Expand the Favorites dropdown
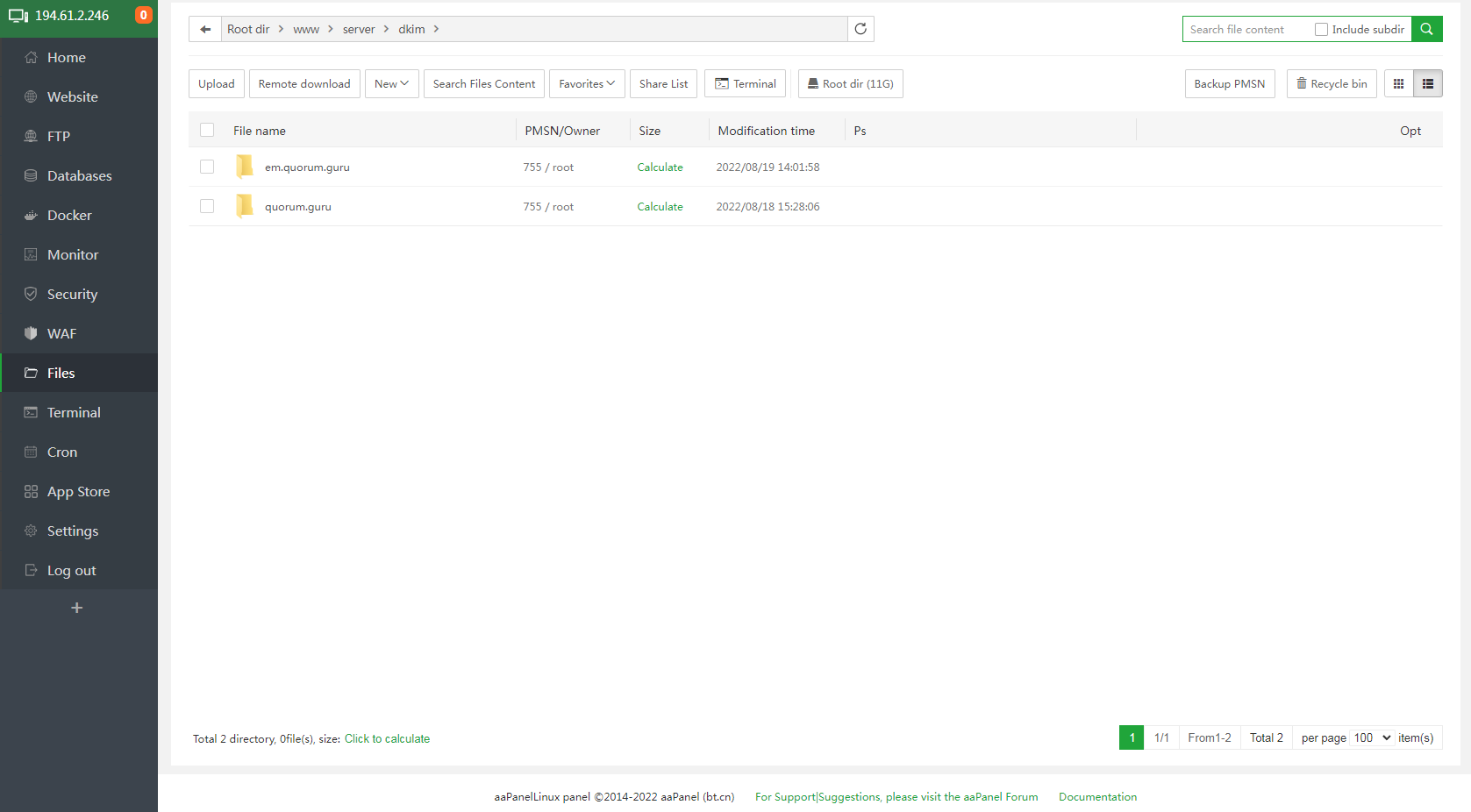1471x812 pixels. (587, 84)
